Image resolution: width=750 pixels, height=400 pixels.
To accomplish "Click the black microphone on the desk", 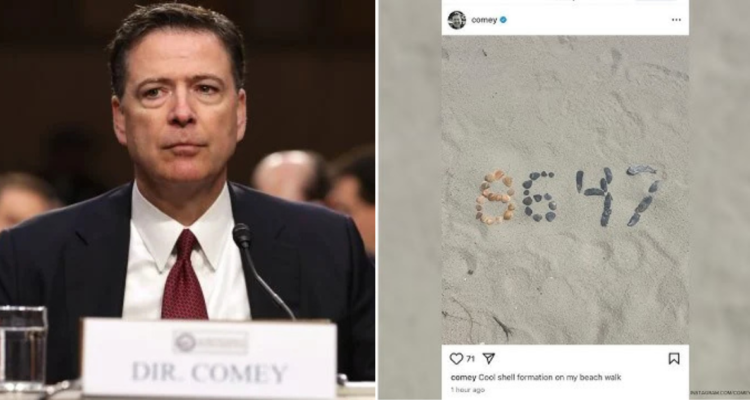I will pyautogui.click(x=258, y=270).
